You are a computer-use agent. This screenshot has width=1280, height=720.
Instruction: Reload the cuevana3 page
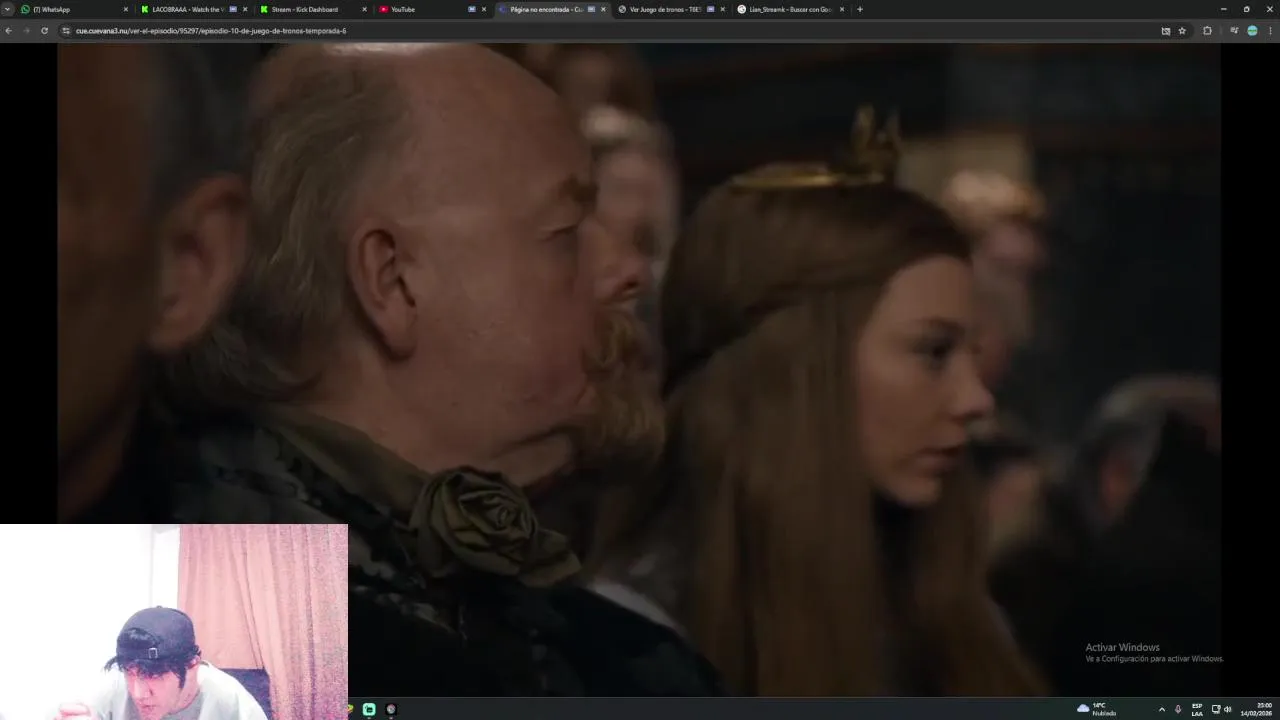point(44,31)
